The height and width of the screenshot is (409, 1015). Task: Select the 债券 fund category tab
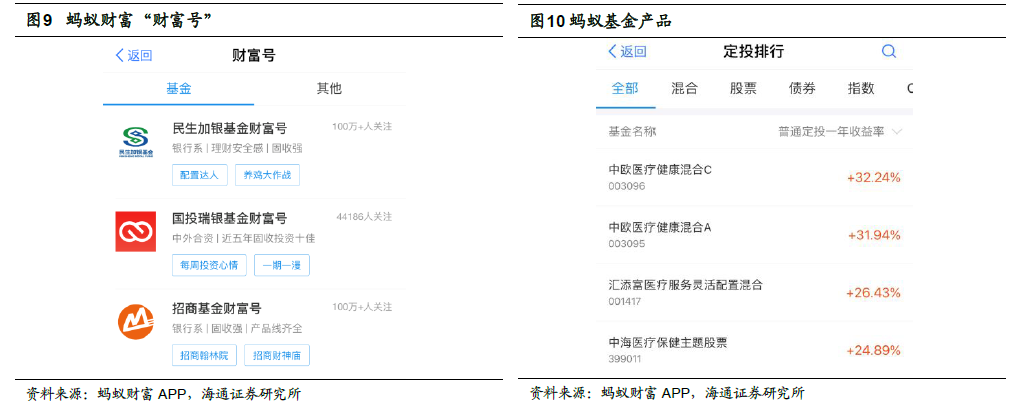(x=802, y=89)
